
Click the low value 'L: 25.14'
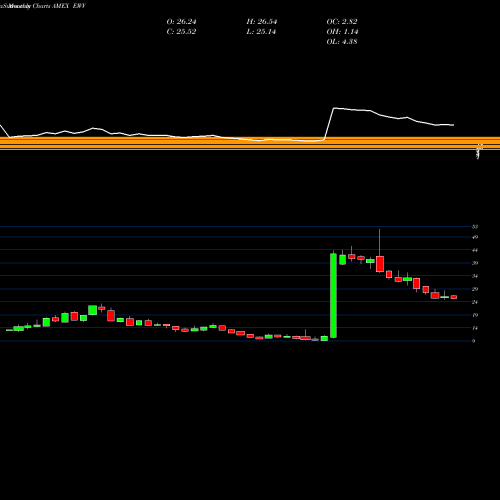261,32
